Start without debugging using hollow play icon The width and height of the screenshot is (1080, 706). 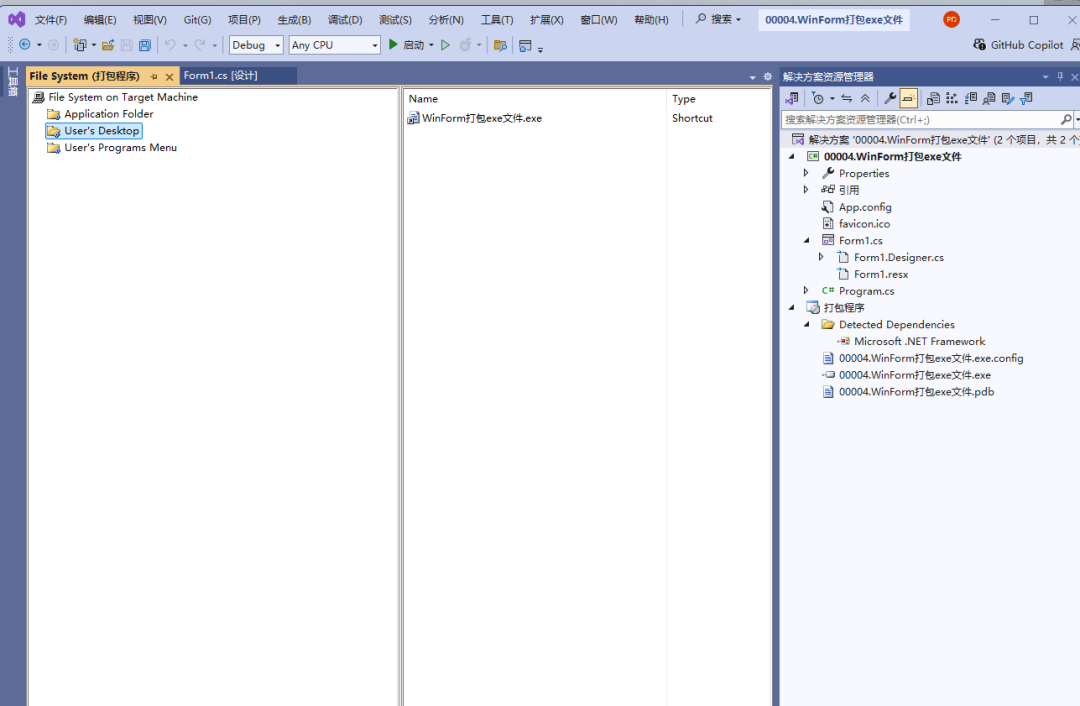(446, 45)
